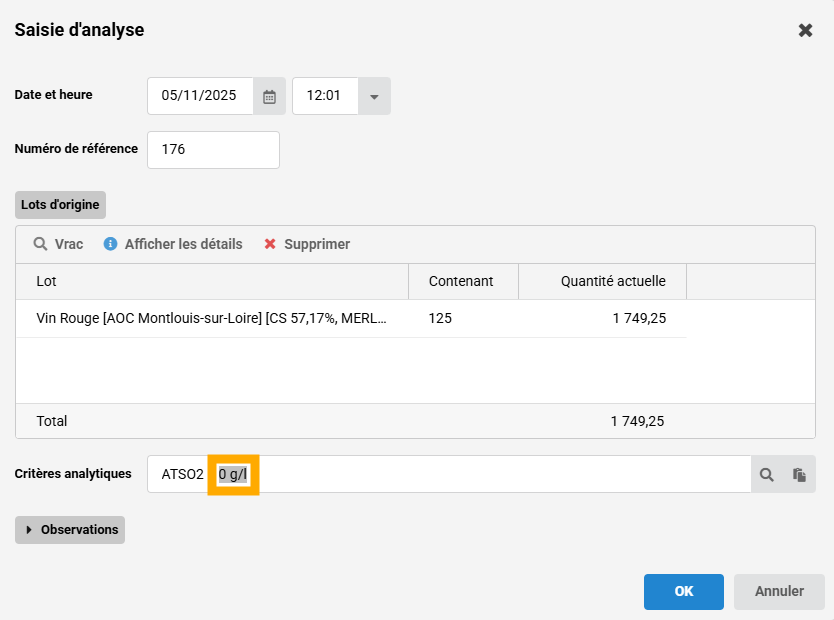Sort by the Lot column header
The height and width of the screenshot is (620, 834).
click(x=212, y=281)
